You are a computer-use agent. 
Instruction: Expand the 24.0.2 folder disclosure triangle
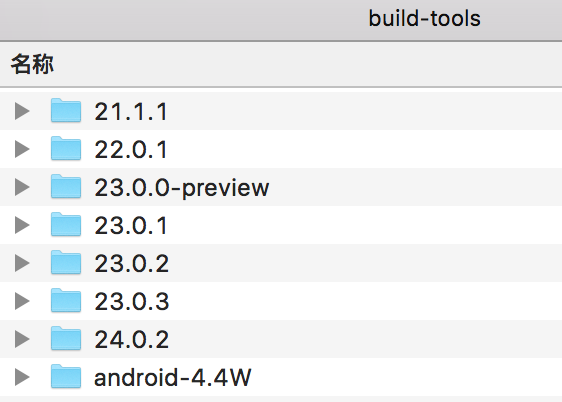pyautogui.click(x=22, y=339)
